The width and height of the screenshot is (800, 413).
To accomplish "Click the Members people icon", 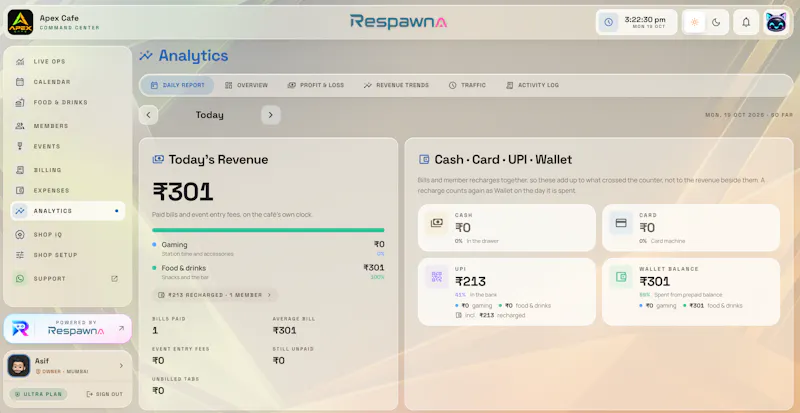I will point(20,126).
